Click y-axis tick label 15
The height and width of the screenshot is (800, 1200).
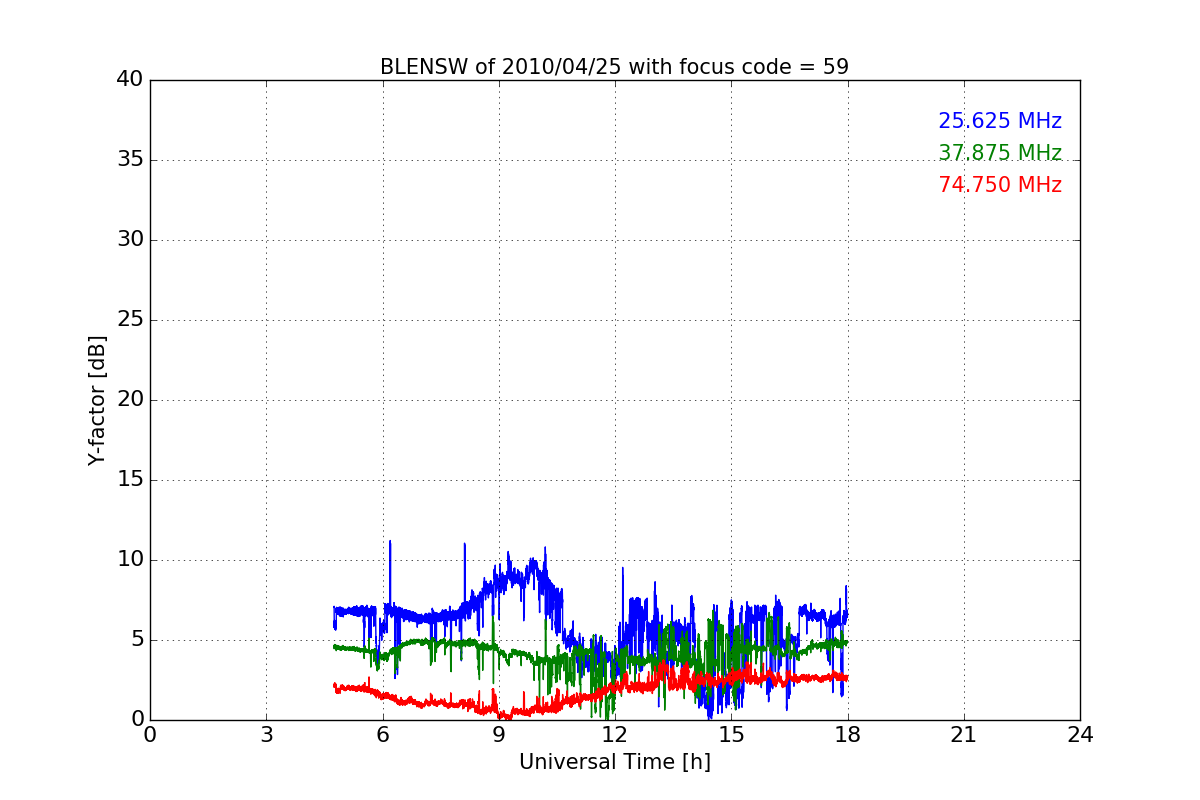130,480
